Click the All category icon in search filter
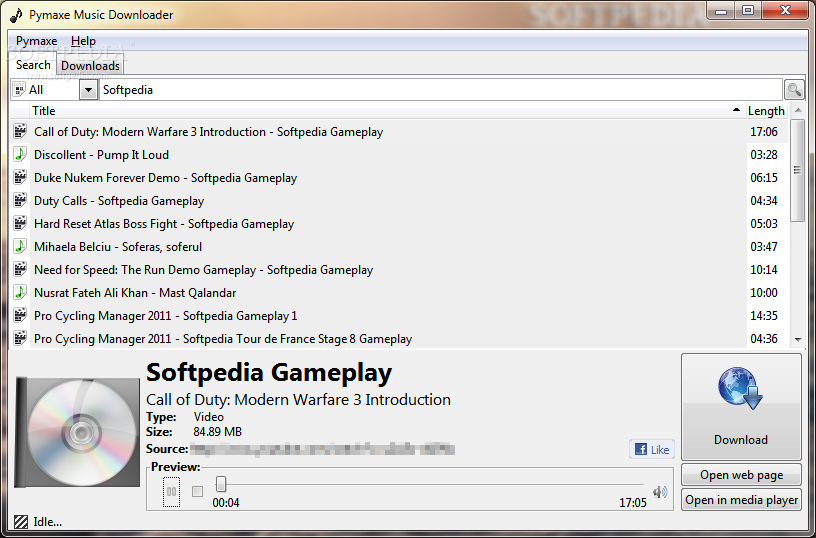The image size is (816, 538). coord(19,89)
